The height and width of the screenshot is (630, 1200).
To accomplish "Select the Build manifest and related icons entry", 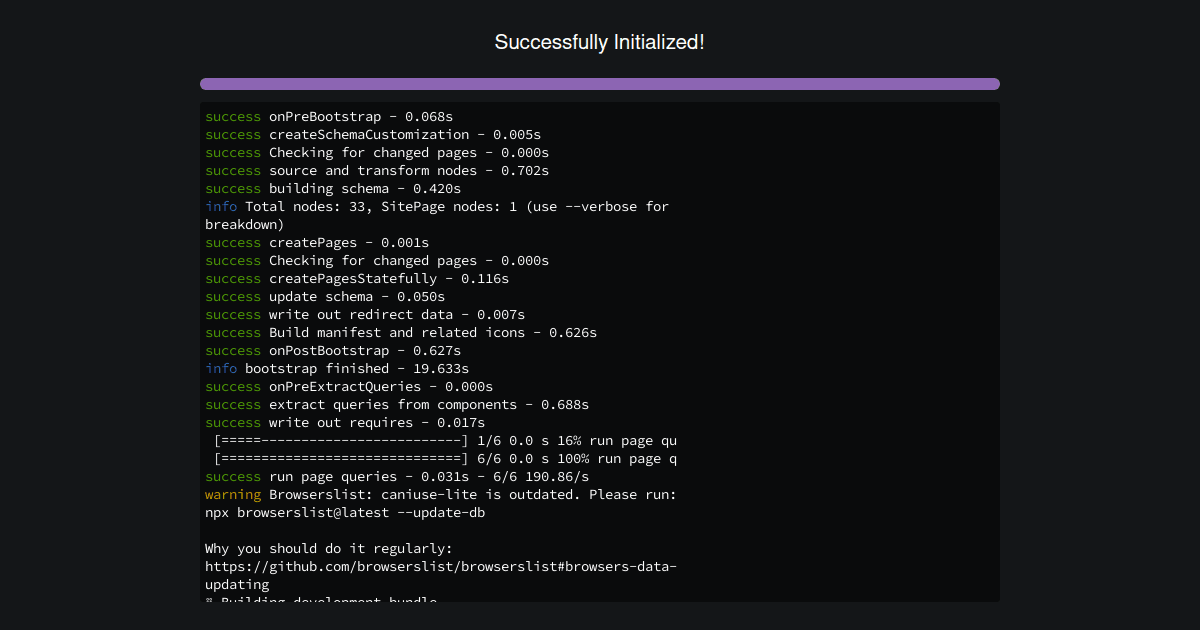I will (400, 332).
